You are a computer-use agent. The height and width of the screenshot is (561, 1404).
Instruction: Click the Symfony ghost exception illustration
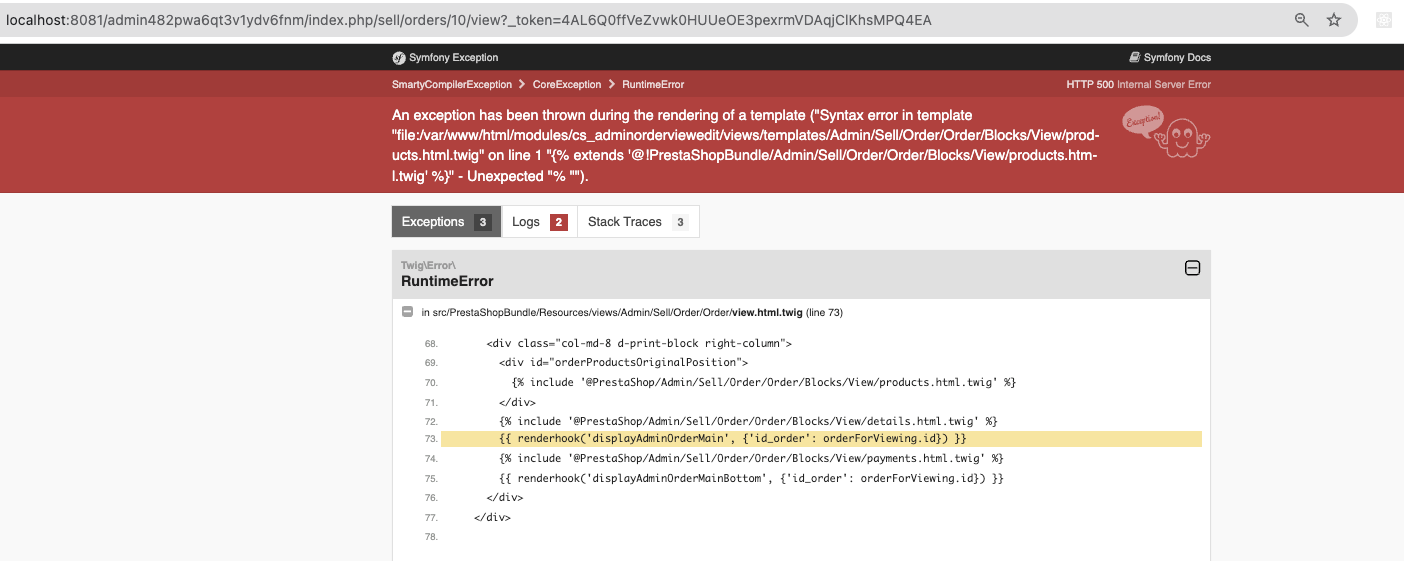[x=1166, y=131]
